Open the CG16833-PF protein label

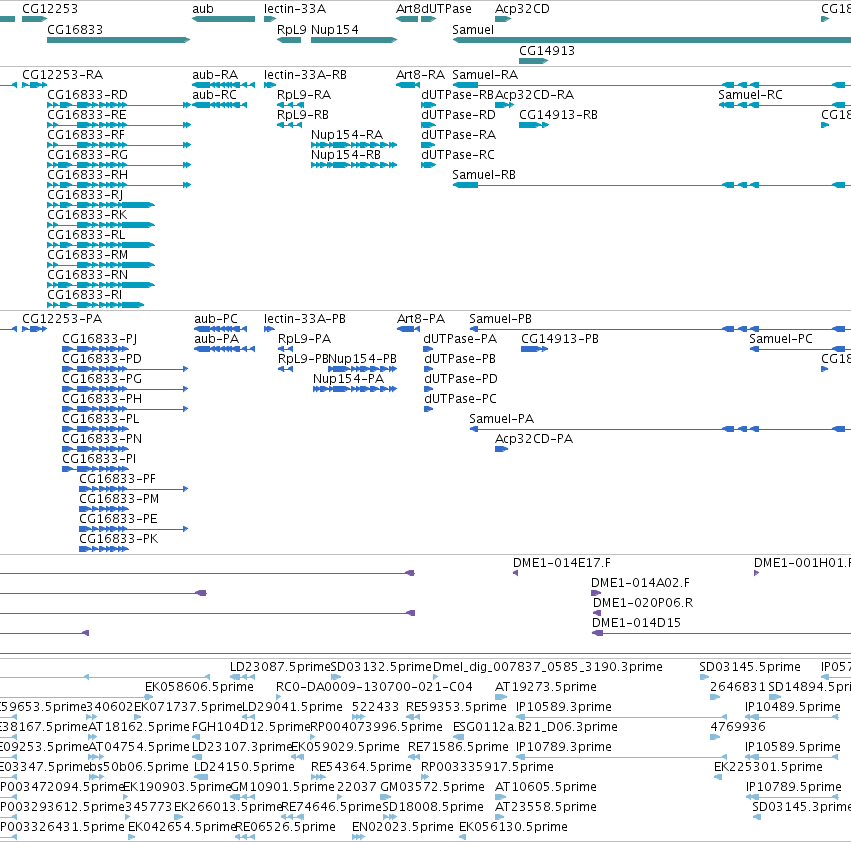(117, 479)
